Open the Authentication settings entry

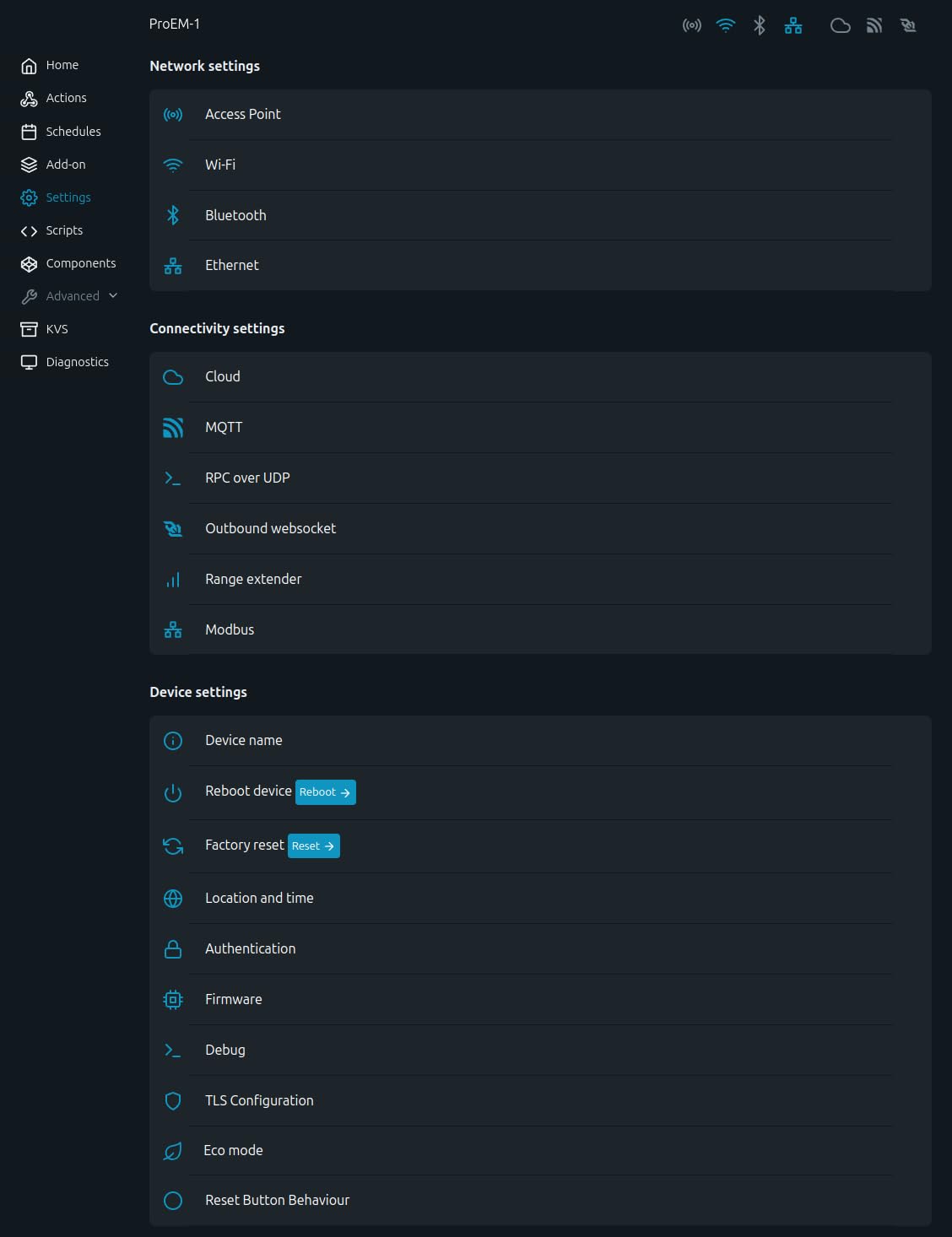pos(250,948)
